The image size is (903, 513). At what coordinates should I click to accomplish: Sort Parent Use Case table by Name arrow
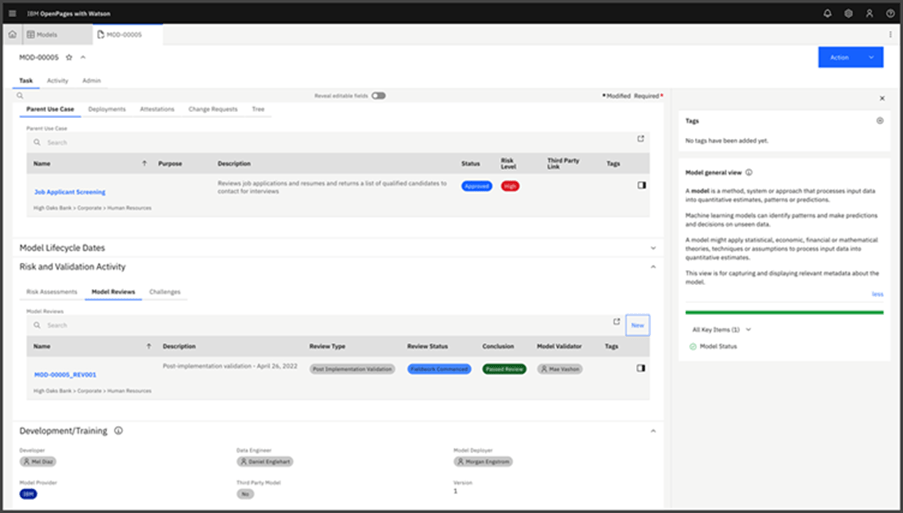145,164
